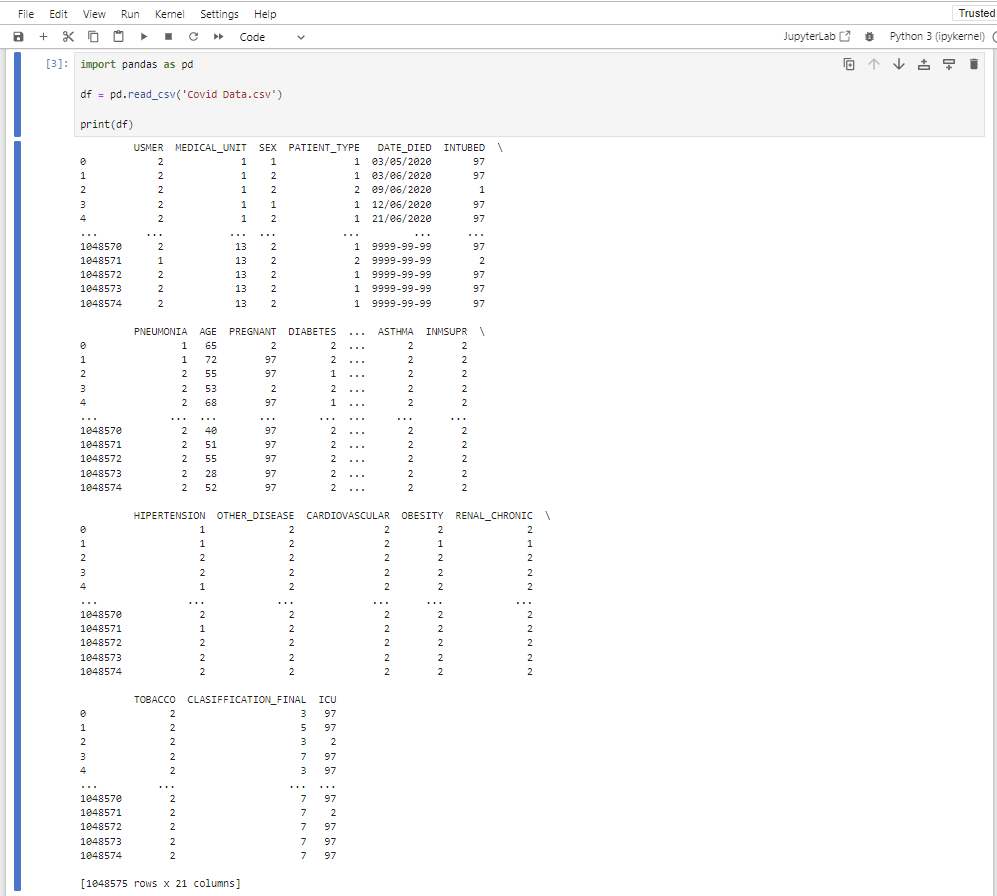Insert a new cell below with the plus icon
This screenshot has width=997, height=896.
point(43,37)
